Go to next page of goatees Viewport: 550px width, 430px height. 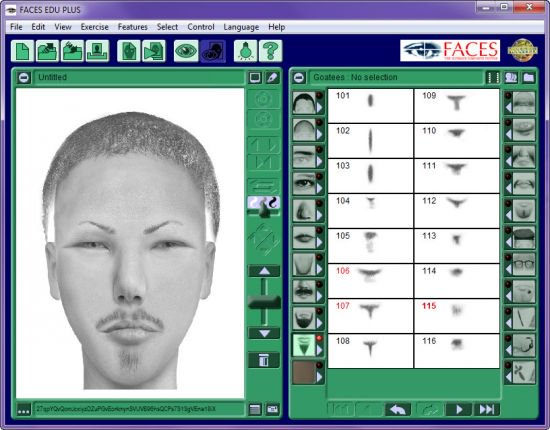pyautogui.click(x=458, y=409)
